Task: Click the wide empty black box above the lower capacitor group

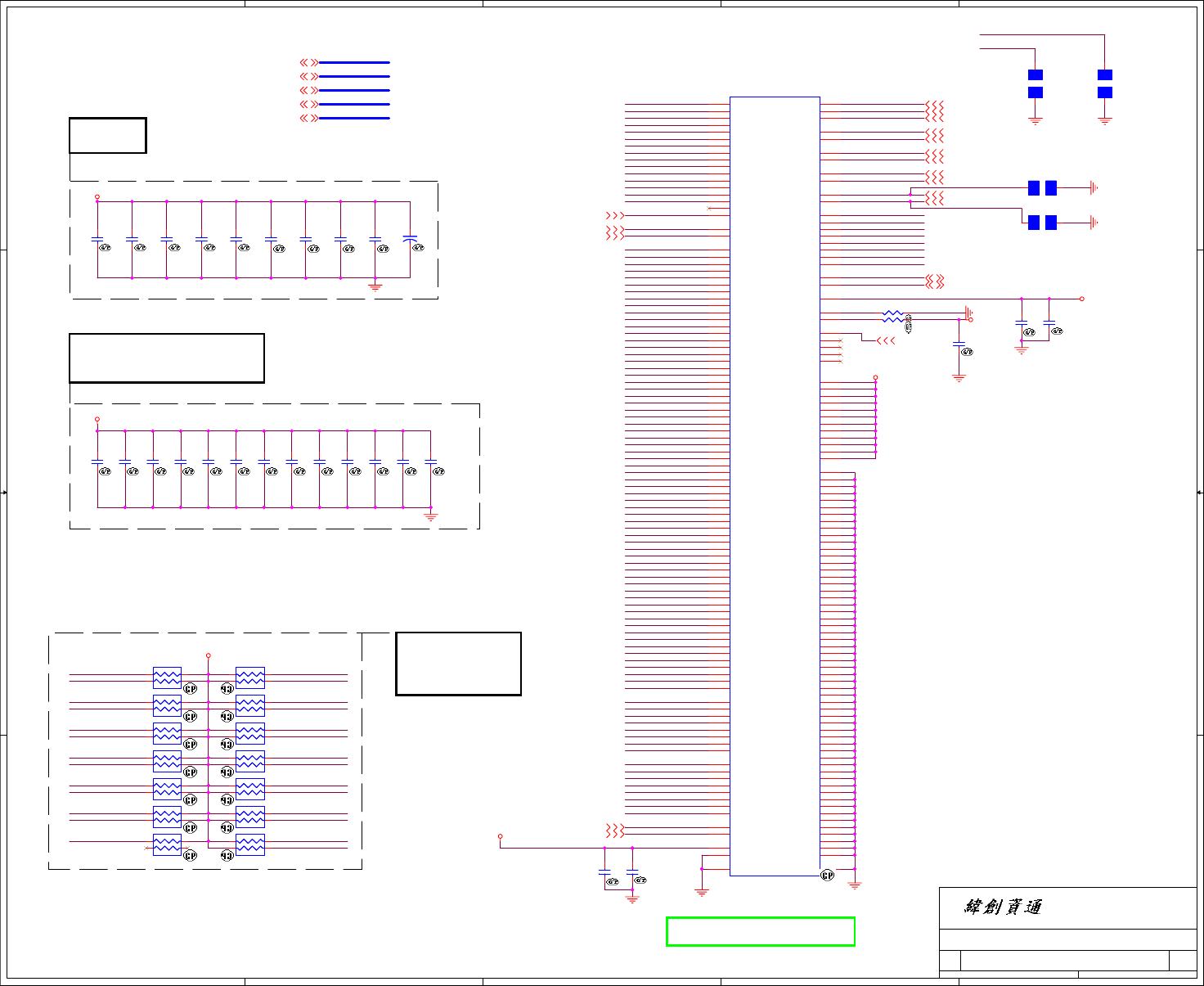Action: pyautogui.click(x=167, y=358)
